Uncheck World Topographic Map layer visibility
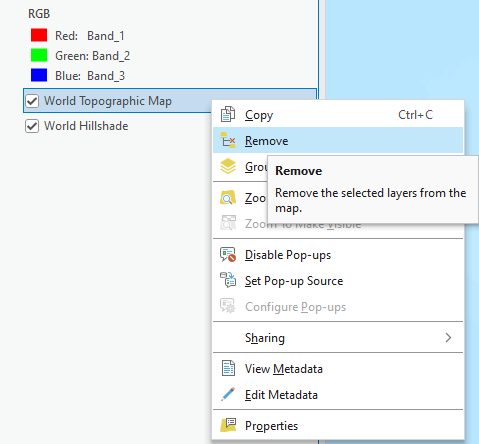 pyautogui.click(x=32, y=101)
